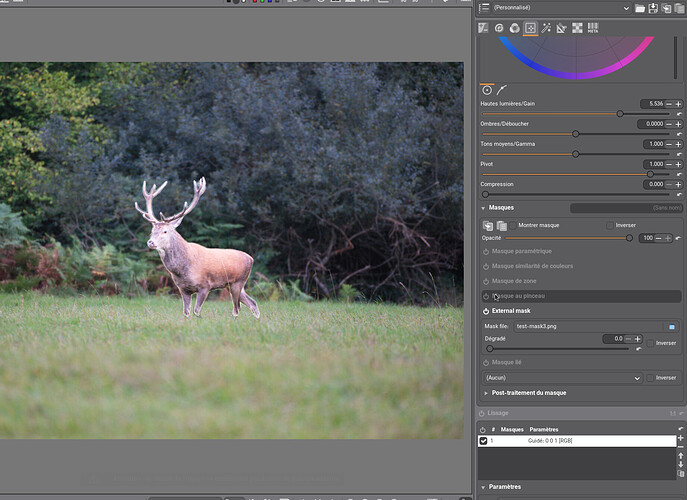This screenshot has width=687, height=500.
Task: Open the (Aucun) linked mask dropdown
Action: [x=562, y=378]
